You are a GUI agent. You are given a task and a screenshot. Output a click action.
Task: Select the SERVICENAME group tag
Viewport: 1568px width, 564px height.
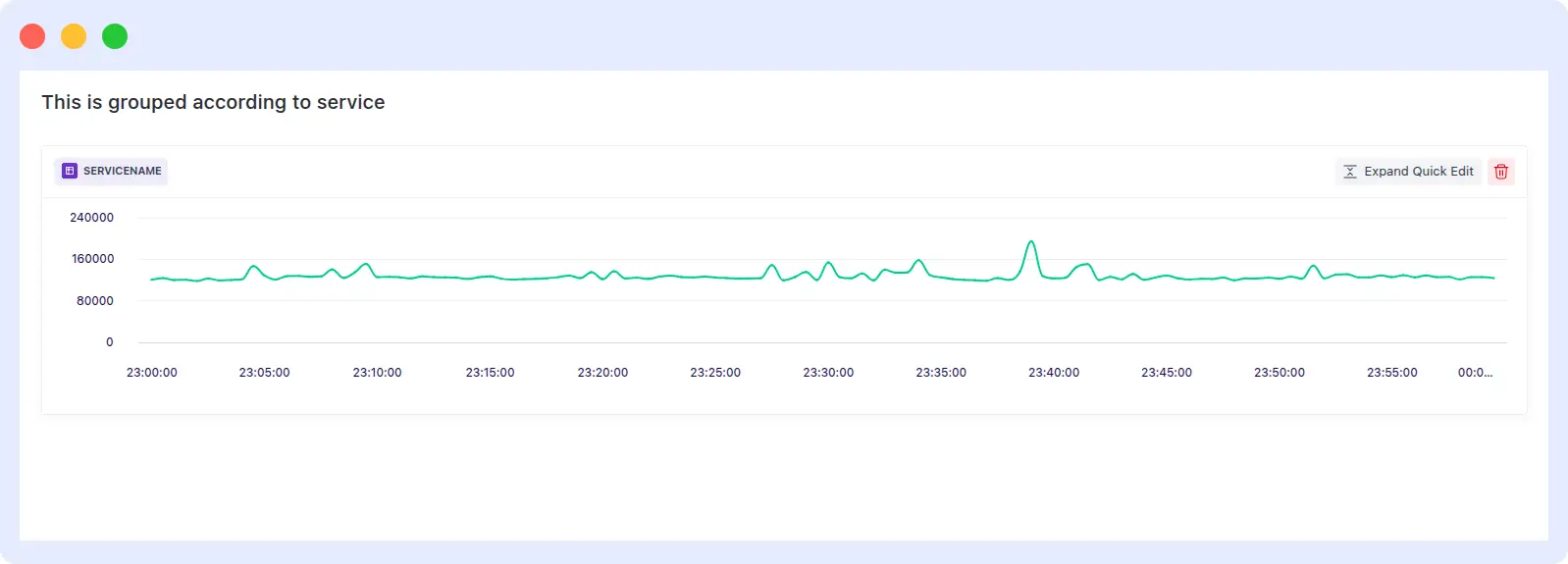click(111, 171)
